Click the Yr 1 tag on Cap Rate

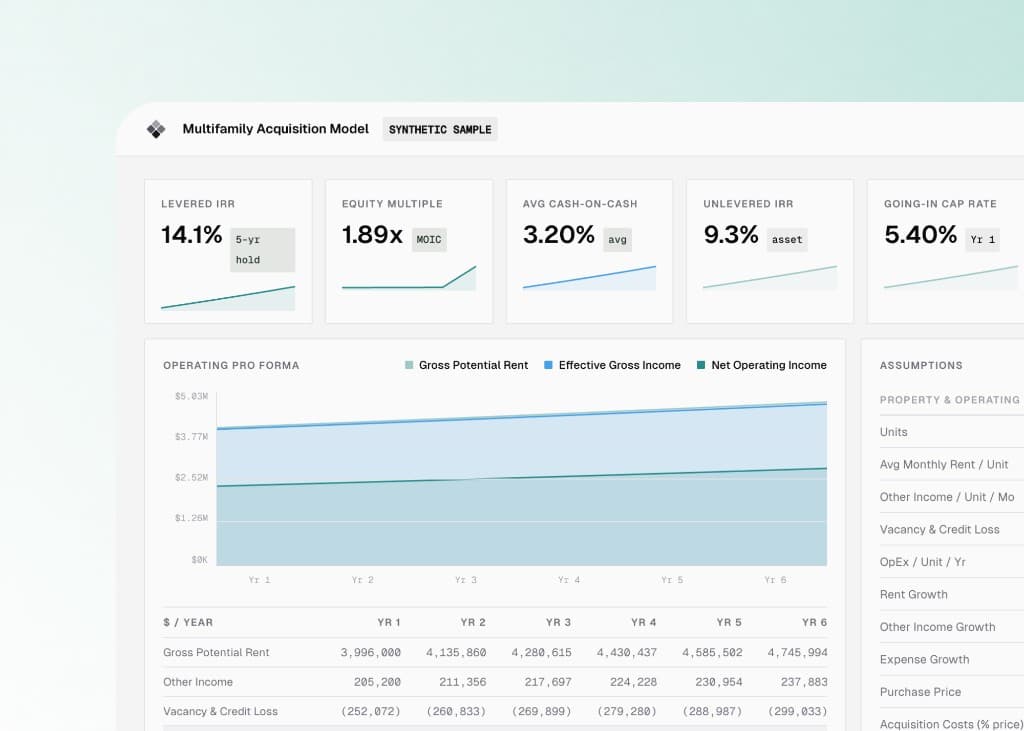(983, 240)
